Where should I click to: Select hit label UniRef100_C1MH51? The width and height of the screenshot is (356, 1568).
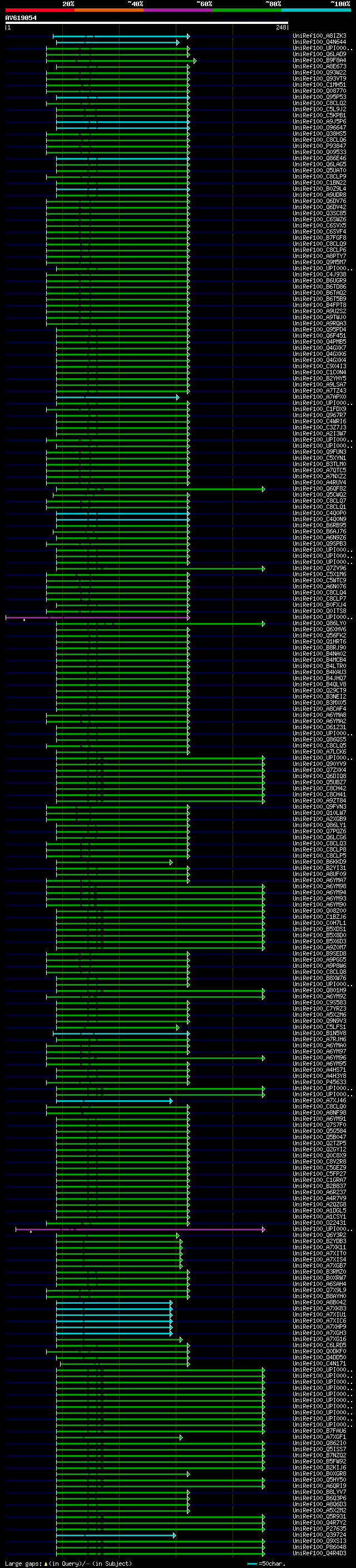(x=319, y=85)
